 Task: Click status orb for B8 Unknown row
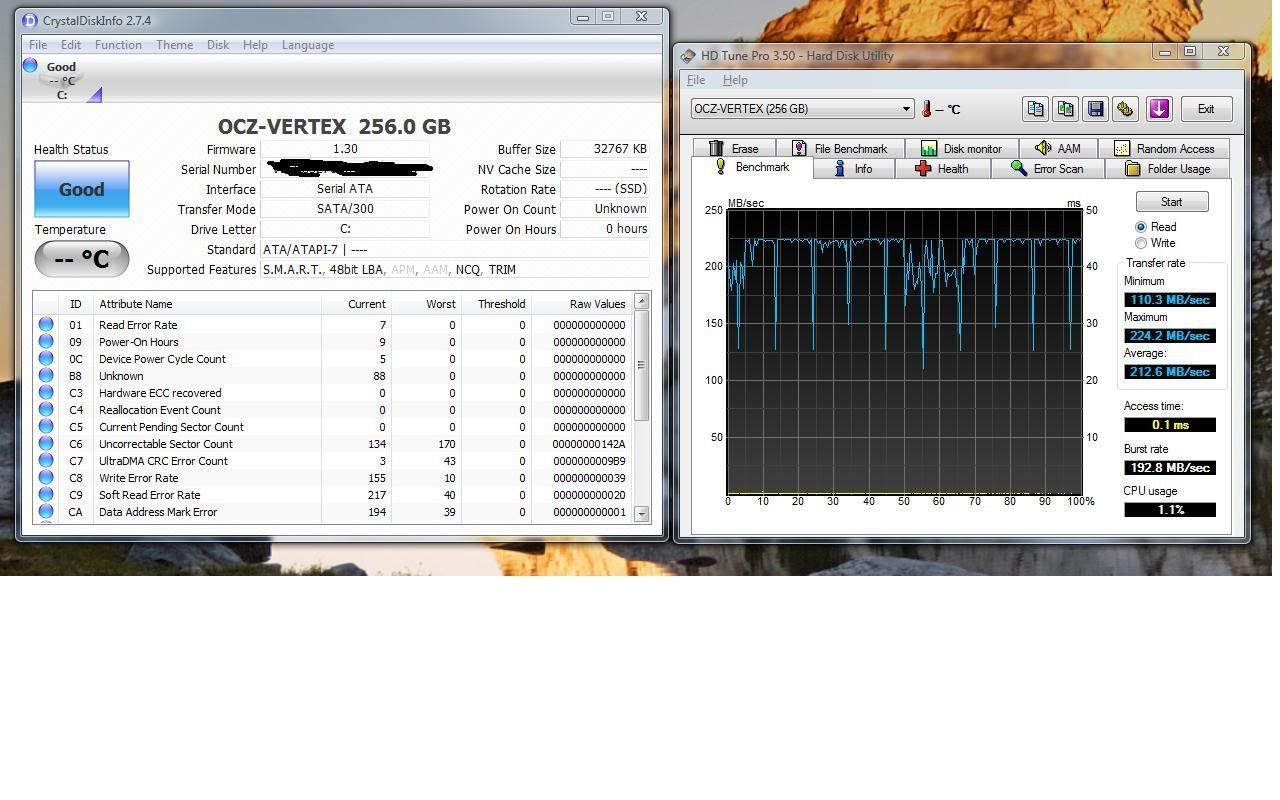[46, 376]
